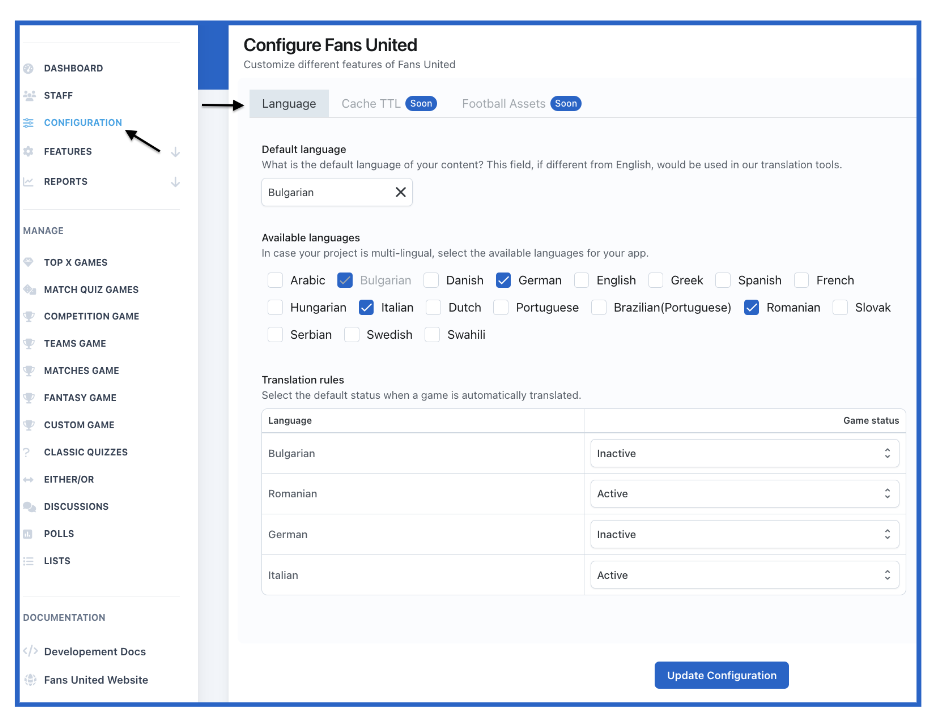Click the Staff people icon

pyautogui.click(x=29, y=96)
